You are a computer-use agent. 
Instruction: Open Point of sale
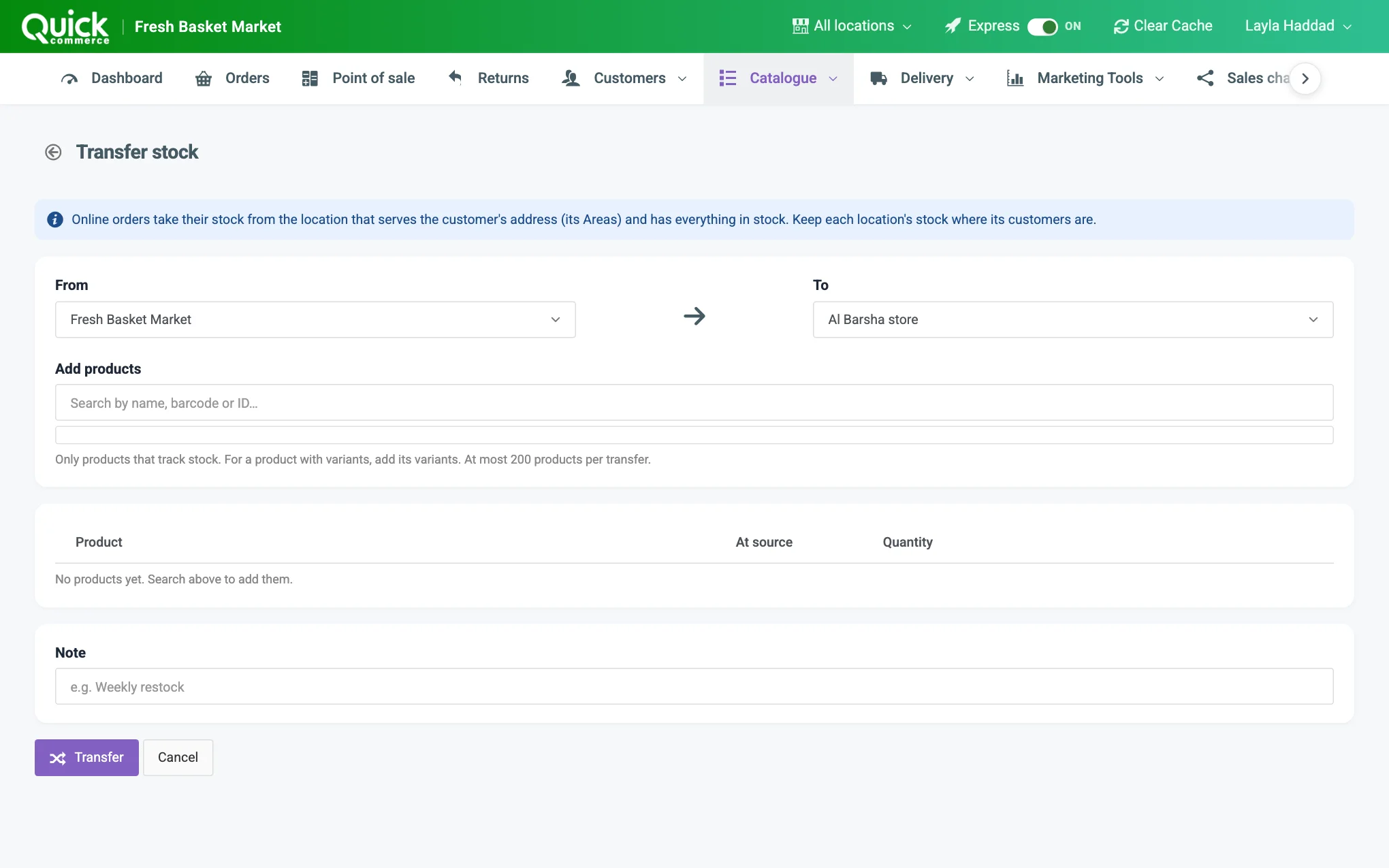(358, 78)
